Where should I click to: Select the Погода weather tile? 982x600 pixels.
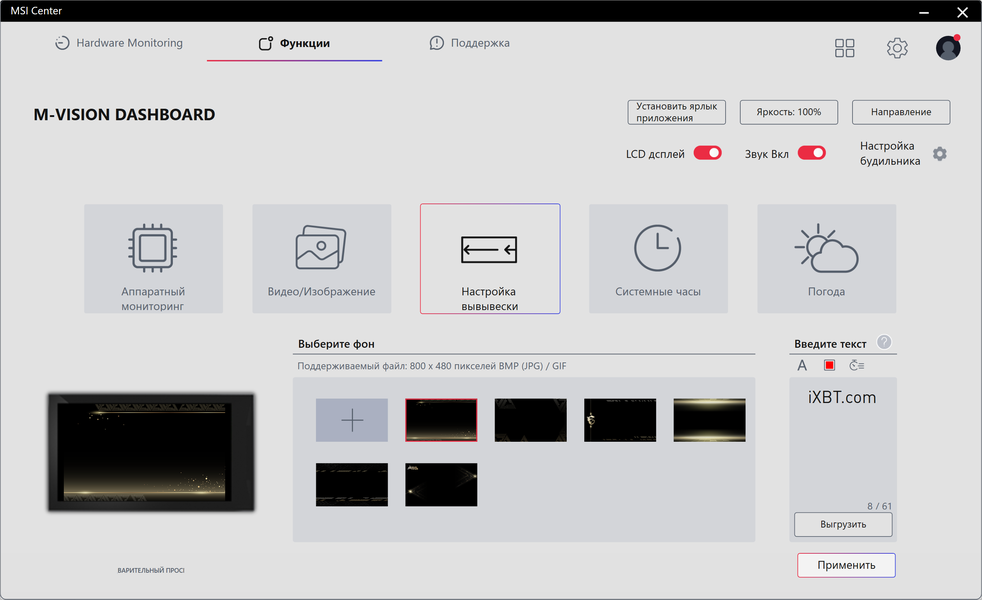827,258
